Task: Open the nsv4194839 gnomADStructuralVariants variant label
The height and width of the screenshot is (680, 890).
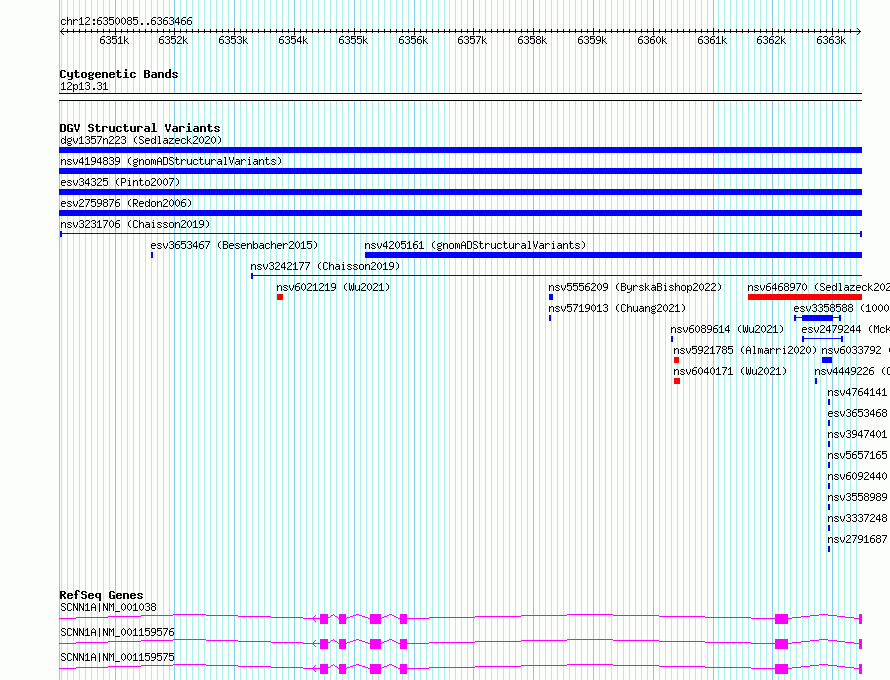Action: click(171, 161)
